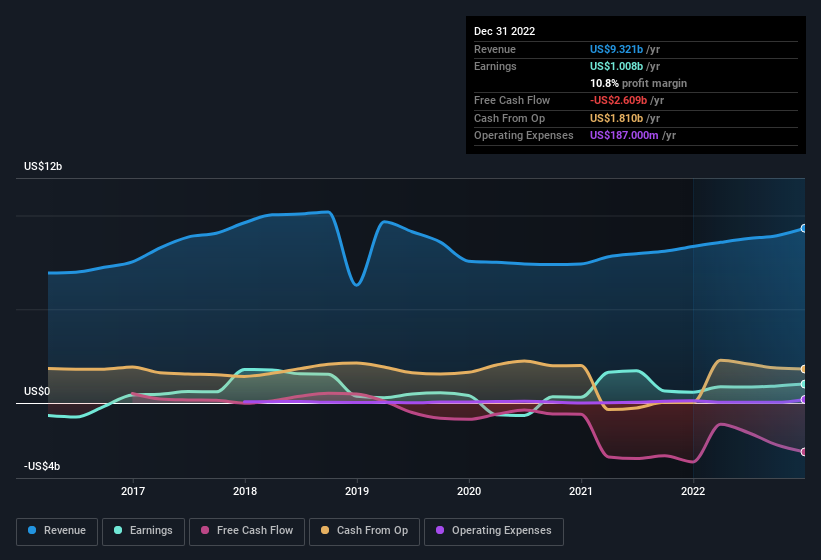Click the -US$4b y-axis label
The image size is (821, 560).
(x=42, y=466)
